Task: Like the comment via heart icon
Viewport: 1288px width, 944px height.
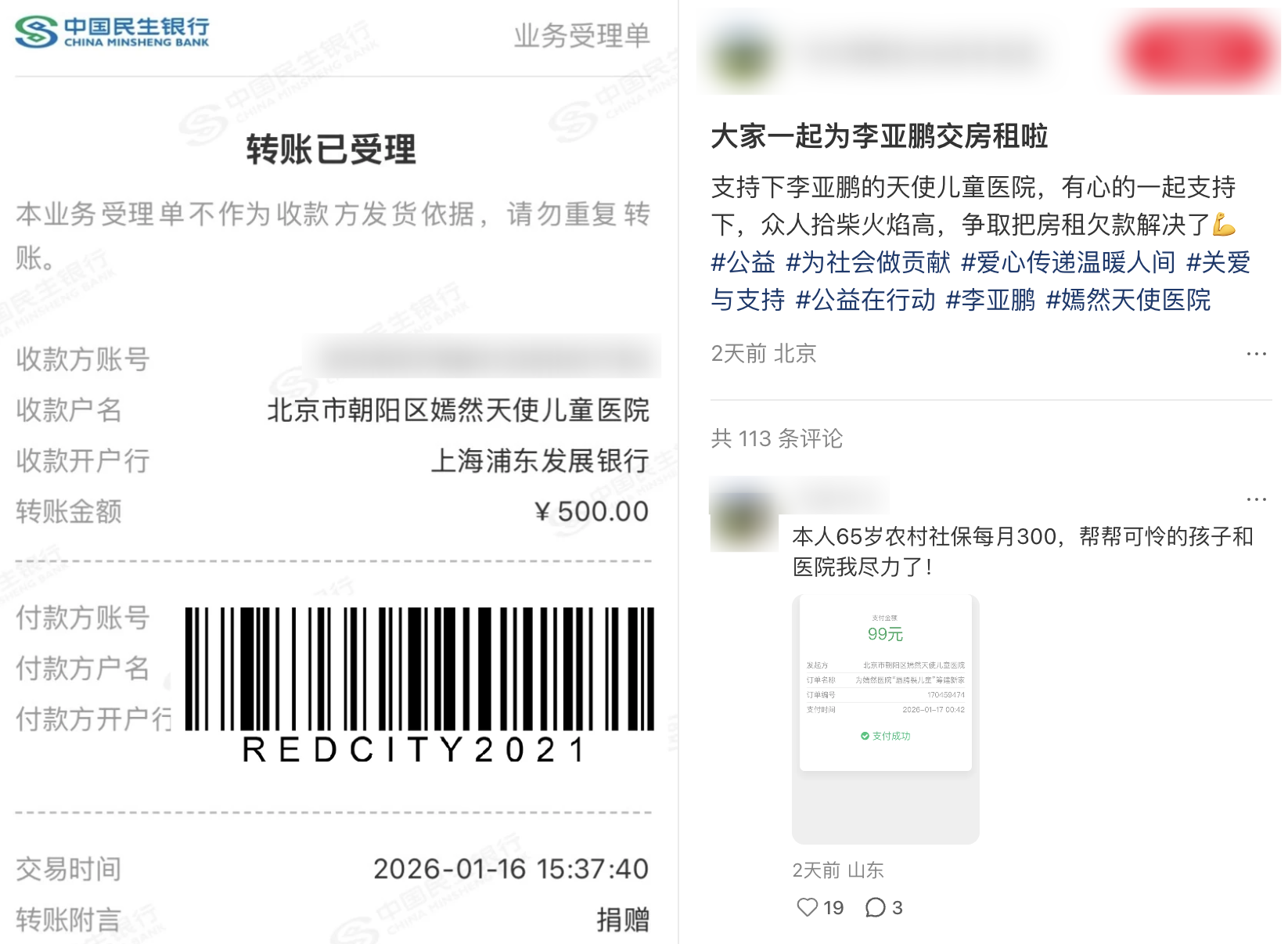Action: pyautogui.click(x=807, y=907)
